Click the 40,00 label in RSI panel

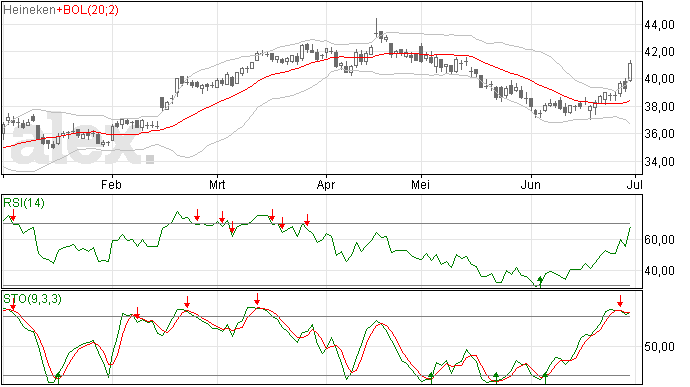click(660, 271)
